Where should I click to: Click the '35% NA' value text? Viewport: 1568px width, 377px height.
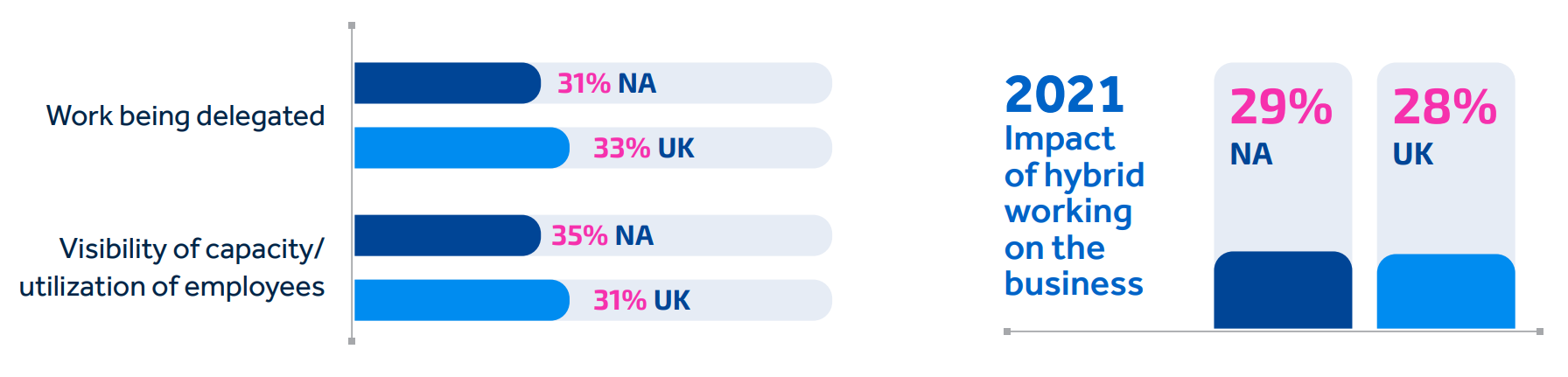coord(602,235)
